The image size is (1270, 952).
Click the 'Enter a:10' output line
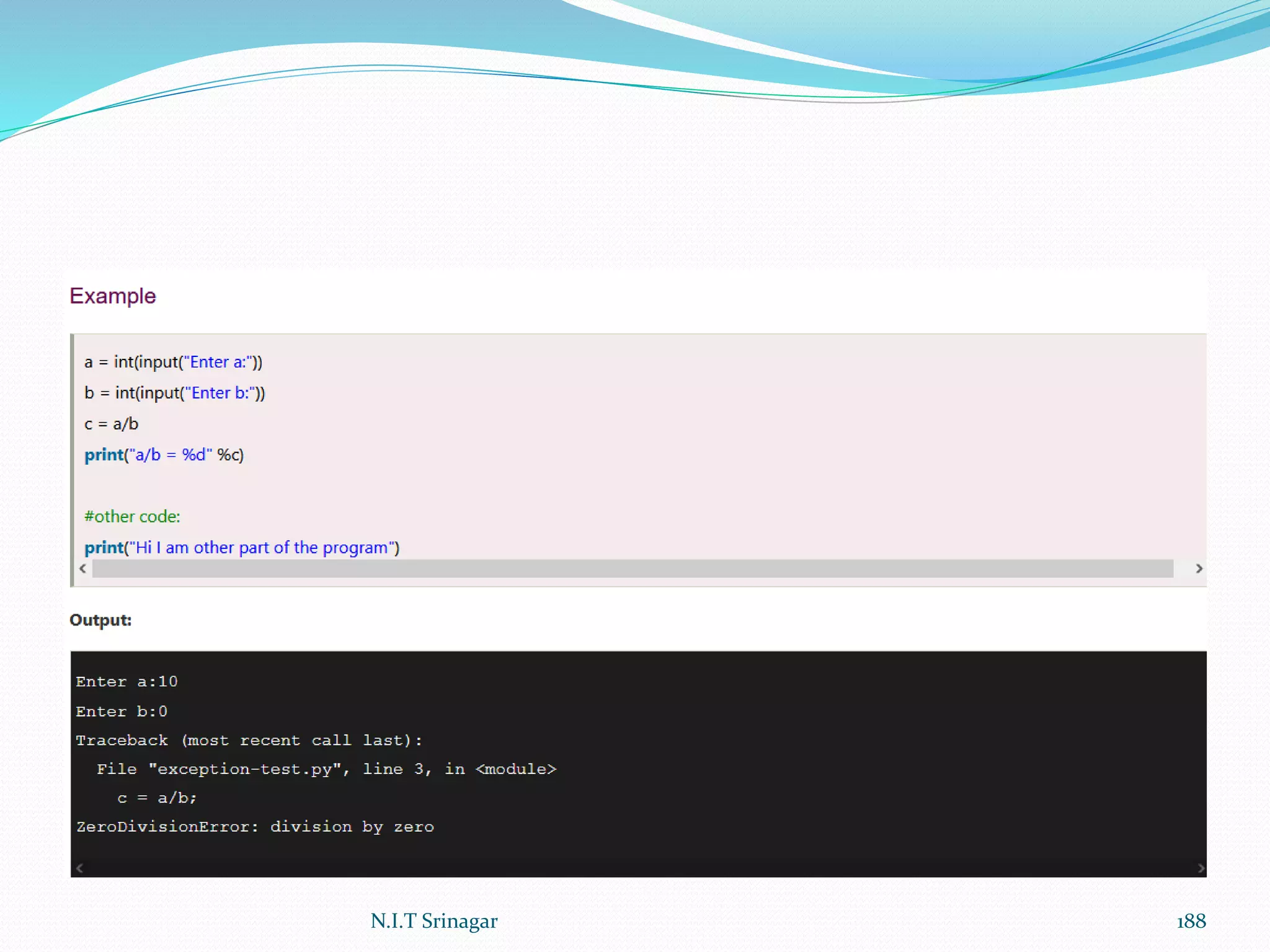click(x=127, y=682)
